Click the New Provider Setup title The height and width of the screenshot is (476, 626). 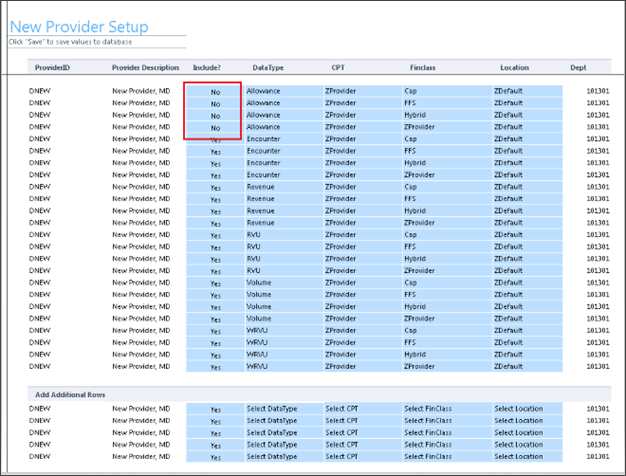79,27
